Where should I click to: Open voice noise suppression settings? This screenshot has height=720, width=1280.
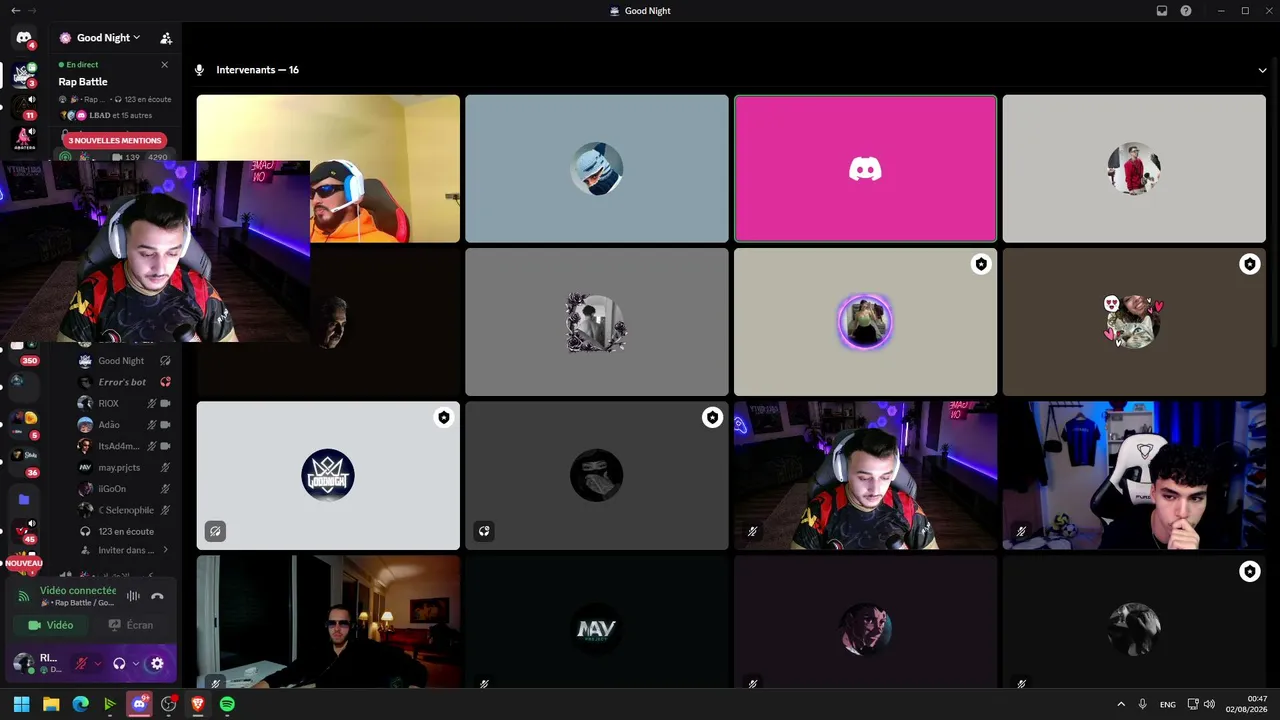133,596
